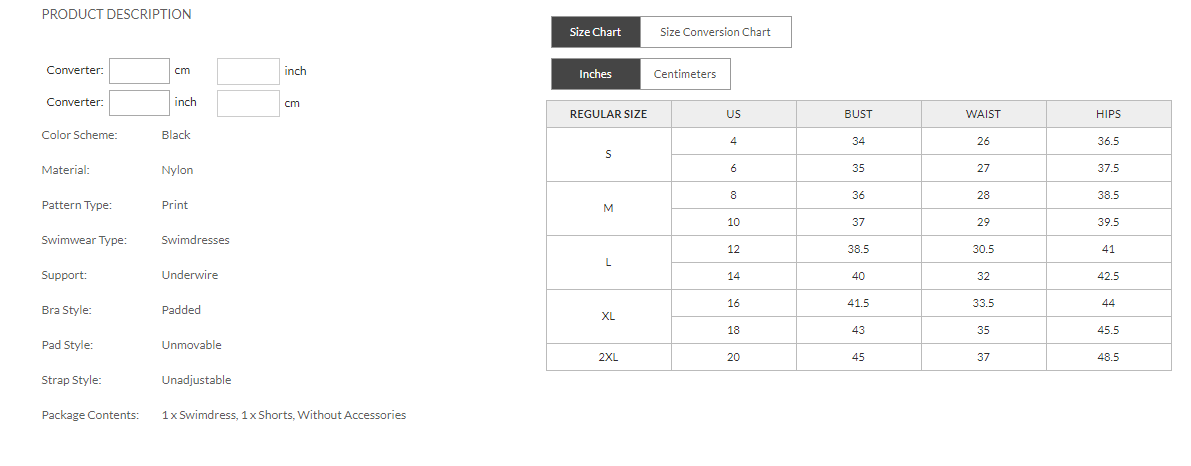The height and width of the screenshot is (466, 1191).
Task: Switch to the Size Chart tab
Action: tap(596, 32)
